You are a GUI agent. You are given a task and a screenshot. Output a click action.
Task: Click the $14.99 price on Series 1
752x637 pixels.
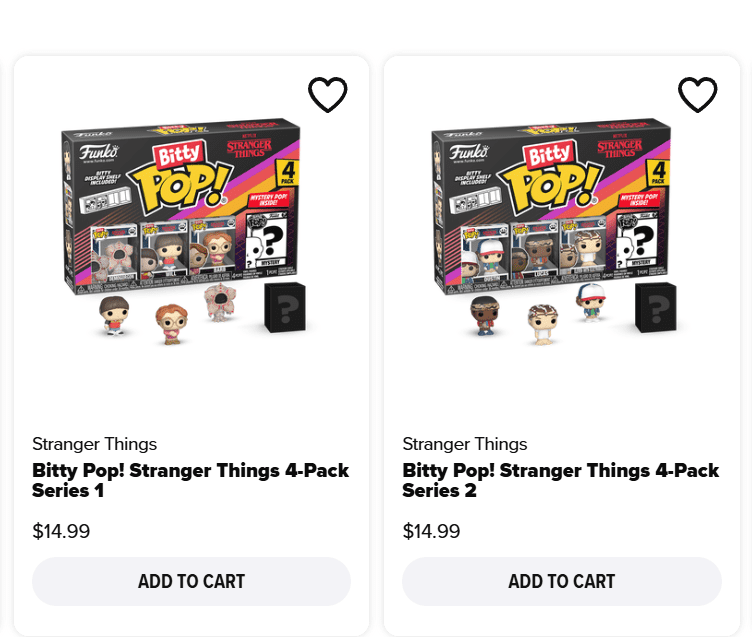tap(61, 531)
